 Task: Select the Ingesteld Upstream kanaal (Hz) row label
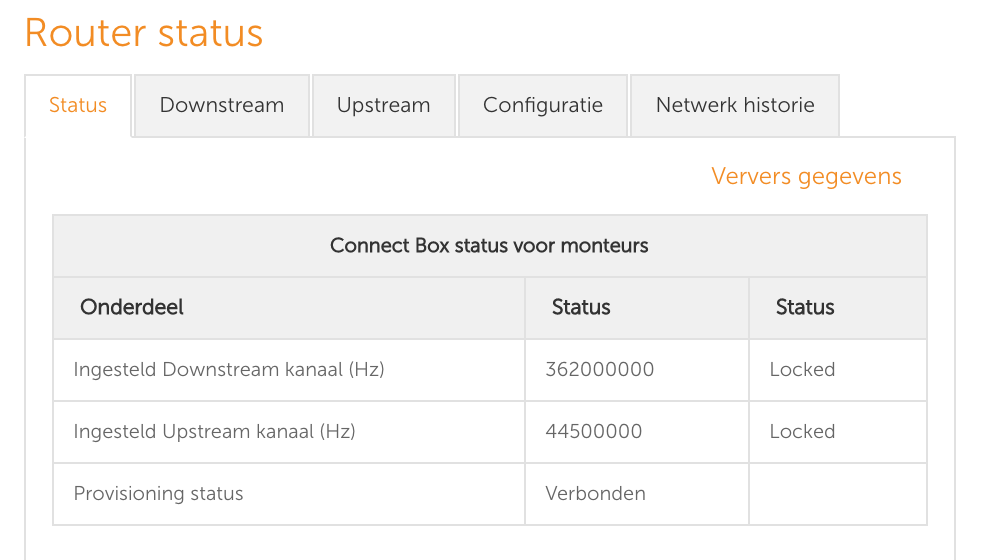215,431
